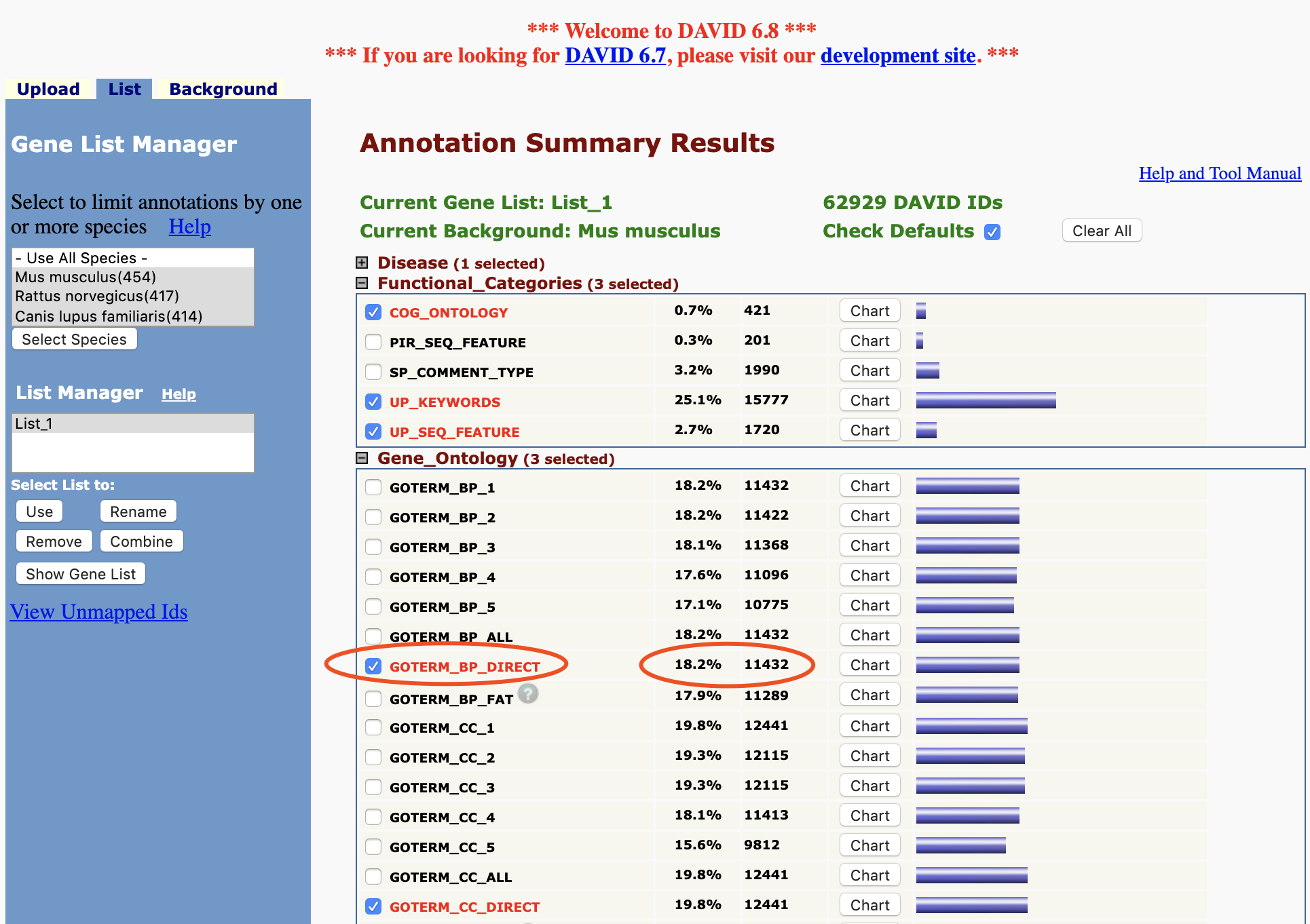Click the GOTERM_CC_5 coverage bar
Image resolution: width=1310 pixels, height=924 pixels.
961,845
